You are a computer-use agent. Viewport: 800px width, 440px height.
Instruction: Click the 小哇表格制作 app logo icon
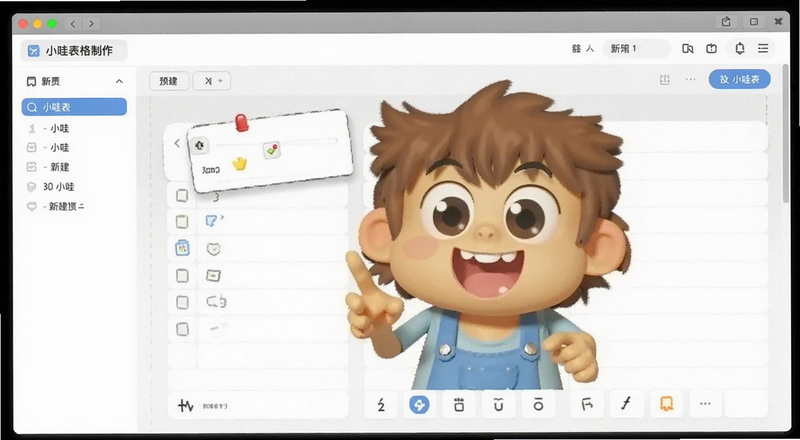(33, 51)
